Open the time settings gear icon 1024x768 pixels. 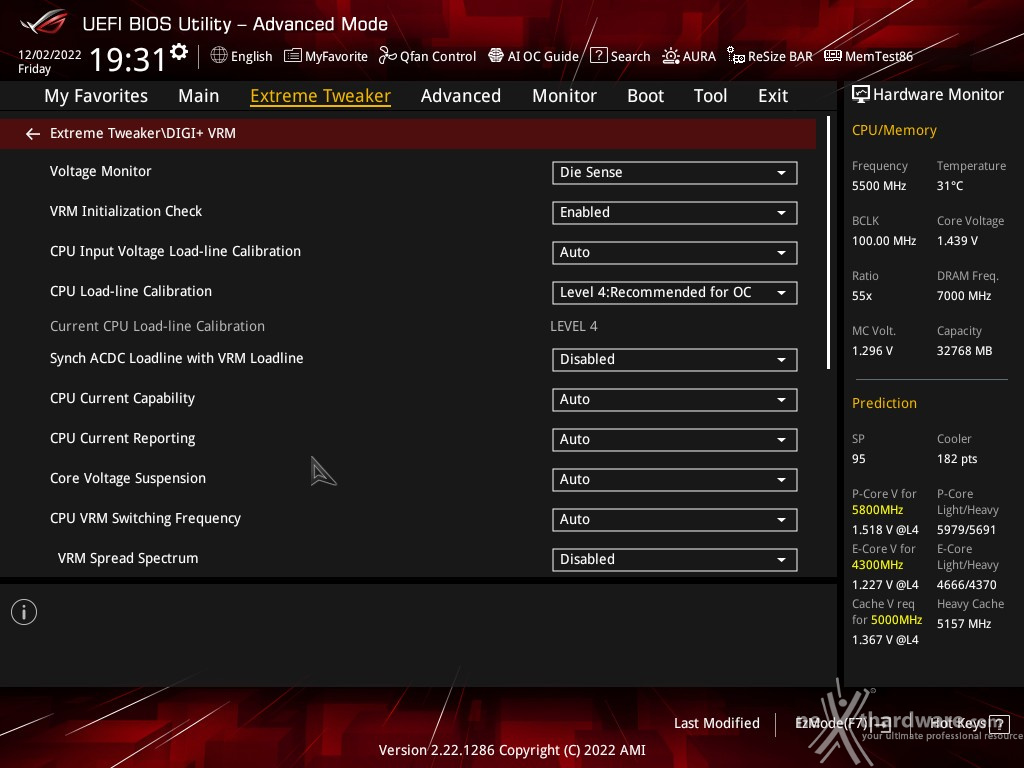(179, 52)
